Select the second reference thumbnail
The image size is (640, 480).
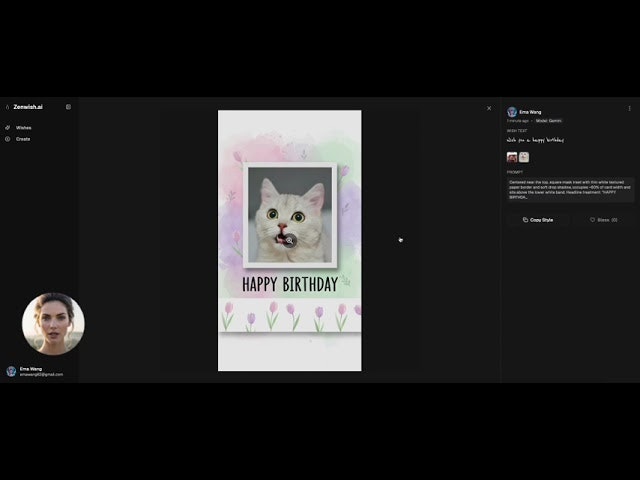pyautogui.click(x=524, y=157)
